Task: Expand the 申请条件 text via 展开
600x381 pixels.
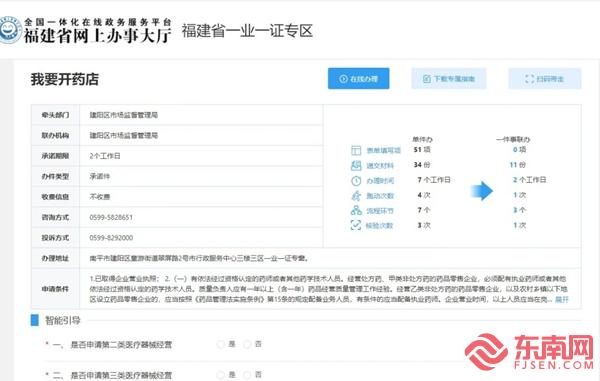Action: [x=562, y=300]
